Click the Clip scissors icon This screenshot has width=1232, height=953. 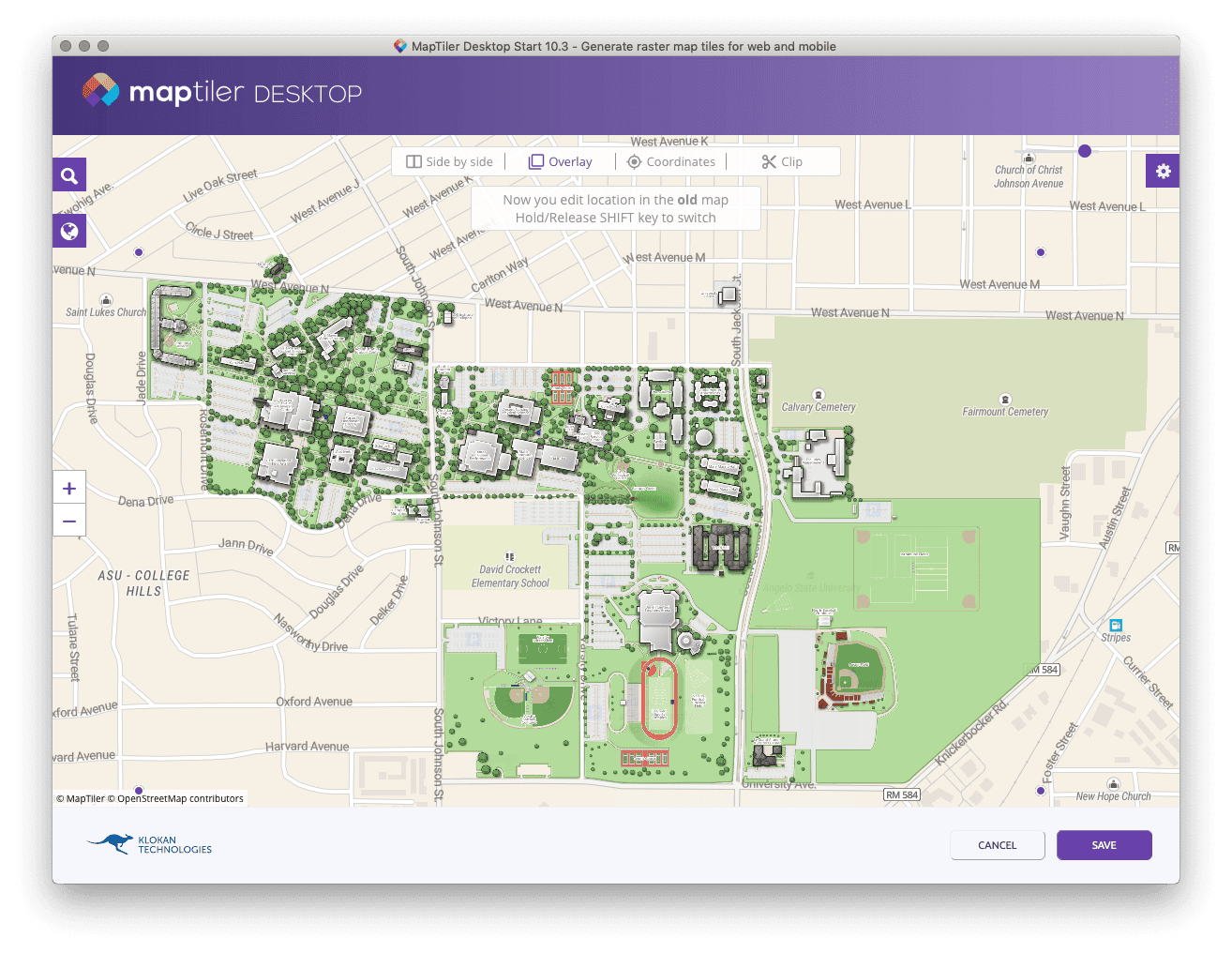point(769,161)
